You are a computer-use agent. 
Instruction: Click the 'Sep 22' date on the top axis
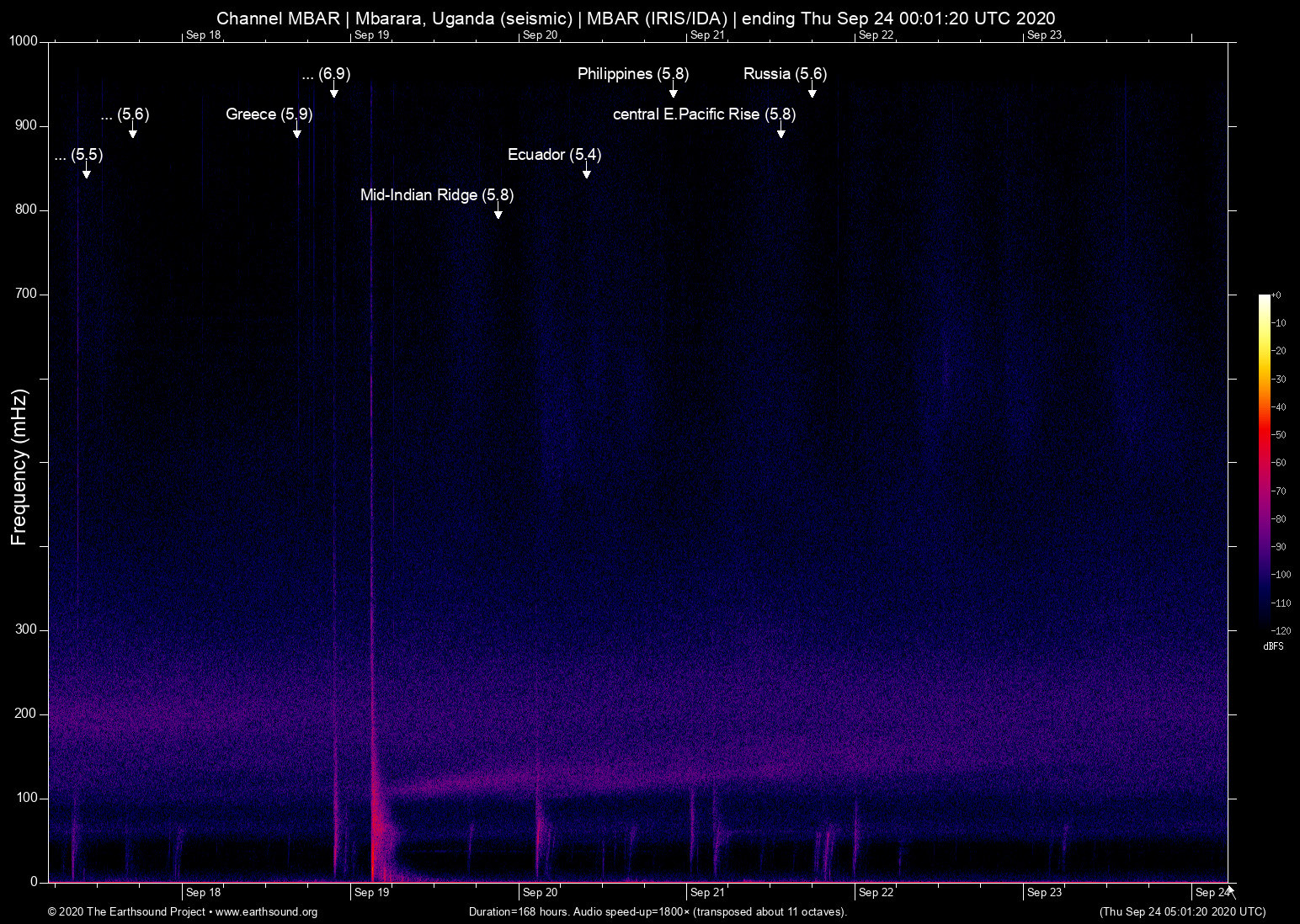point(876,35)
